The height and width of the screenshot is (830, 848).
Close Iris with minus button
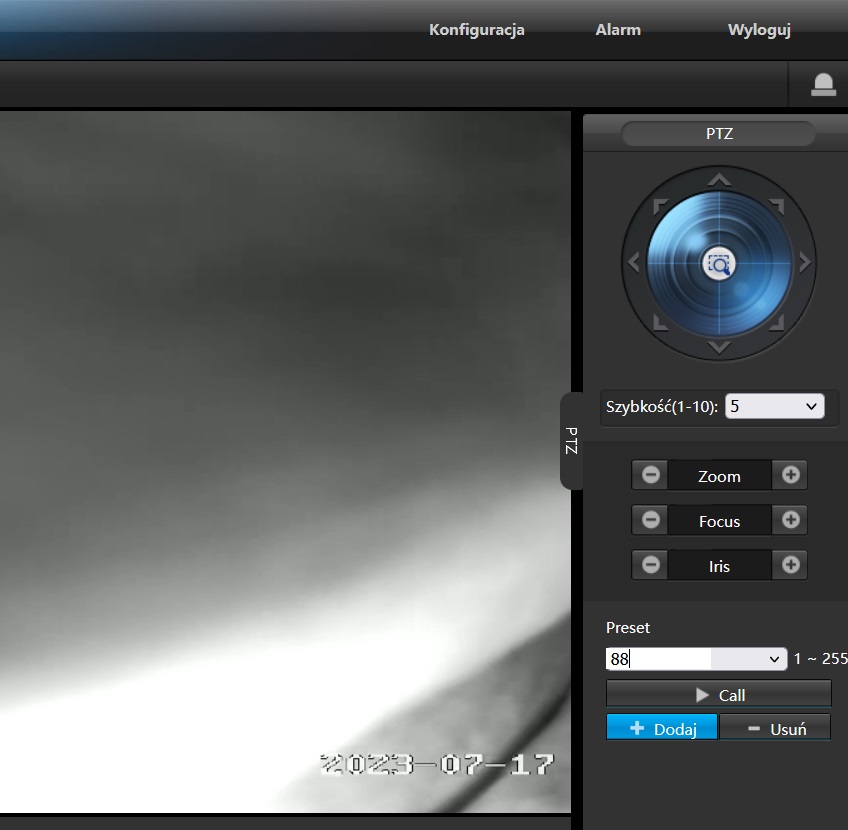point(650,565)
